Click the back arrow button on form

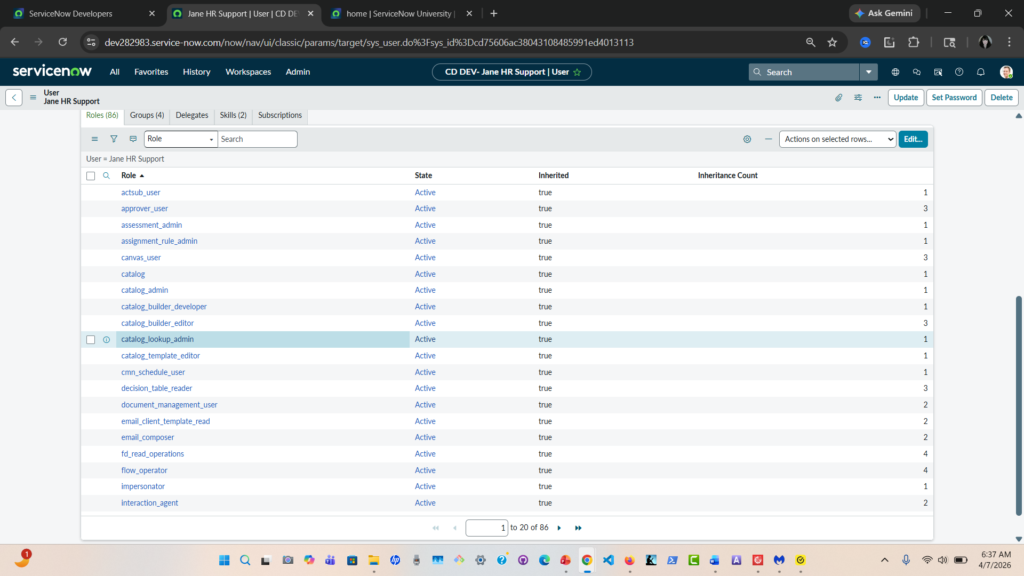[x=14, y=98]
